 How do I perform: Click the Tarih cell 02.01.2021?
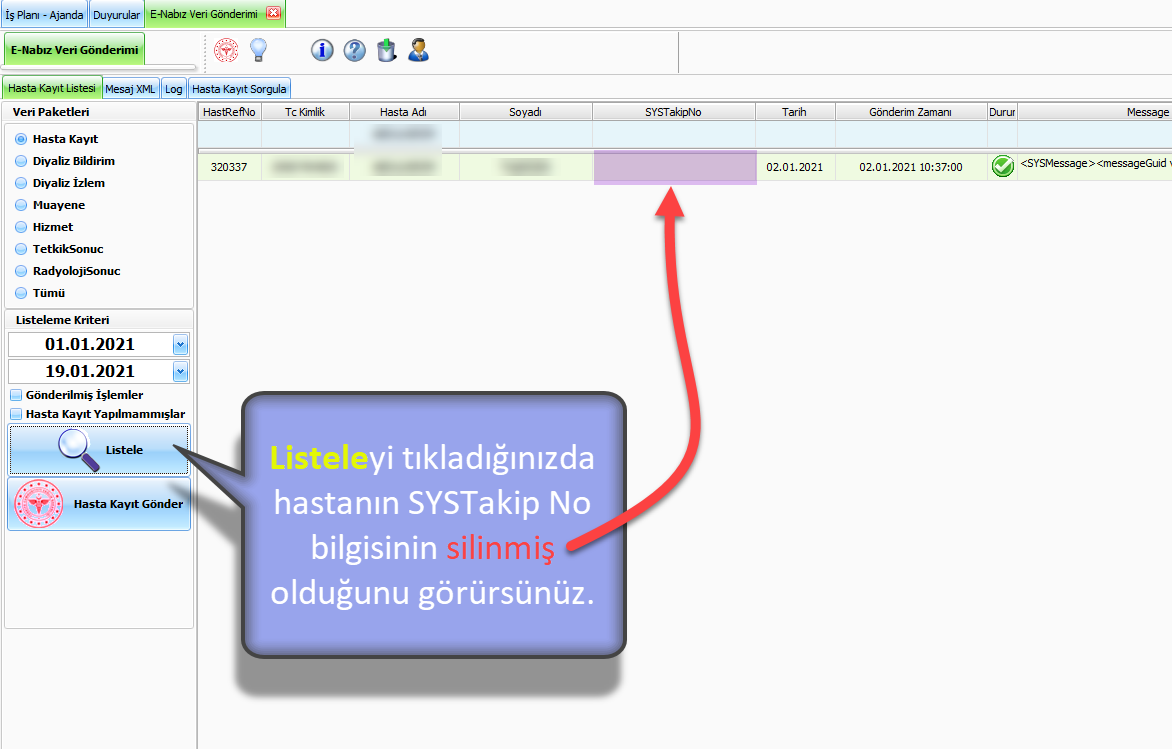795,167
